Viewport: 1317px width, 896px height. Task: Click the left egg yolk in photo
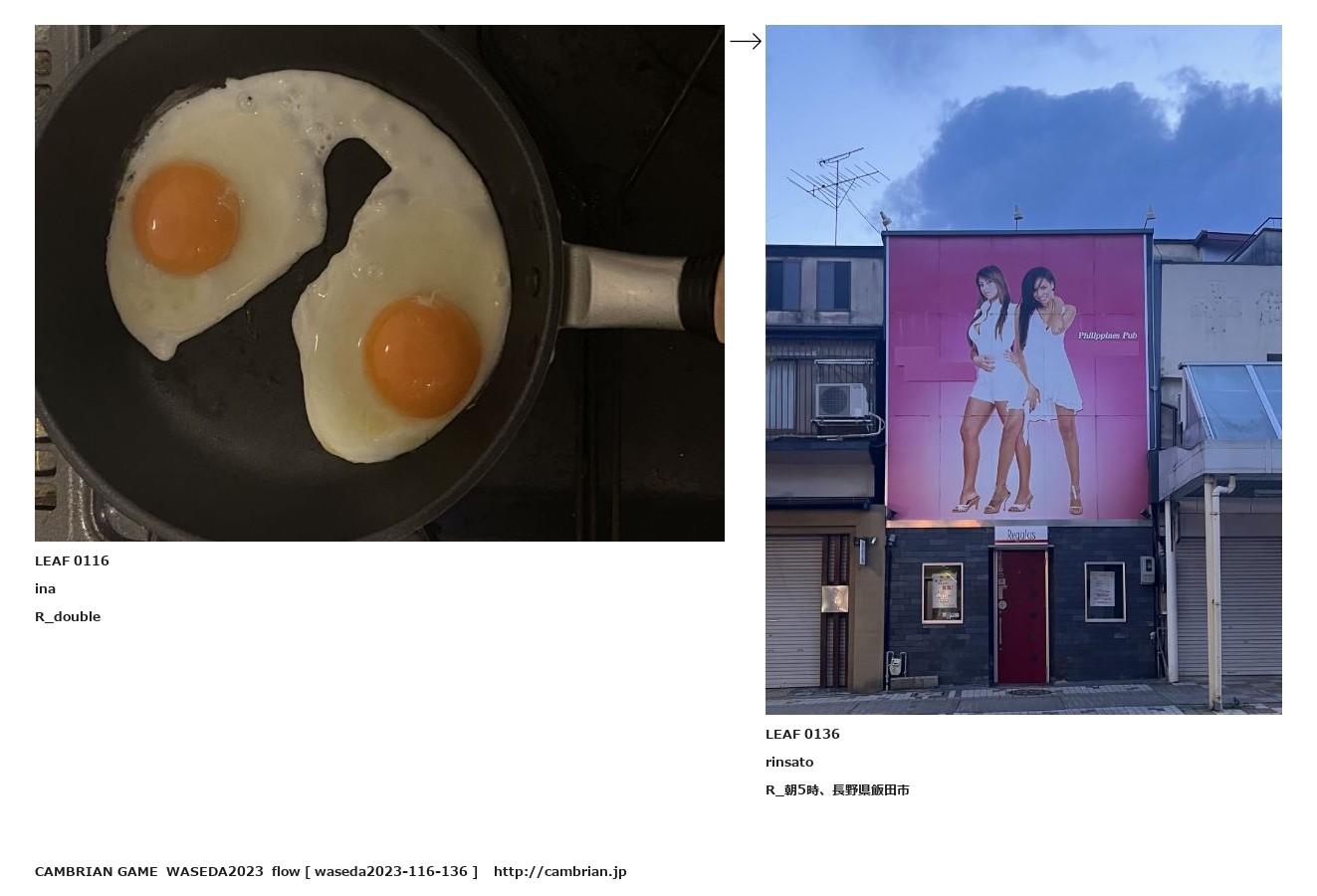point(185,218)
